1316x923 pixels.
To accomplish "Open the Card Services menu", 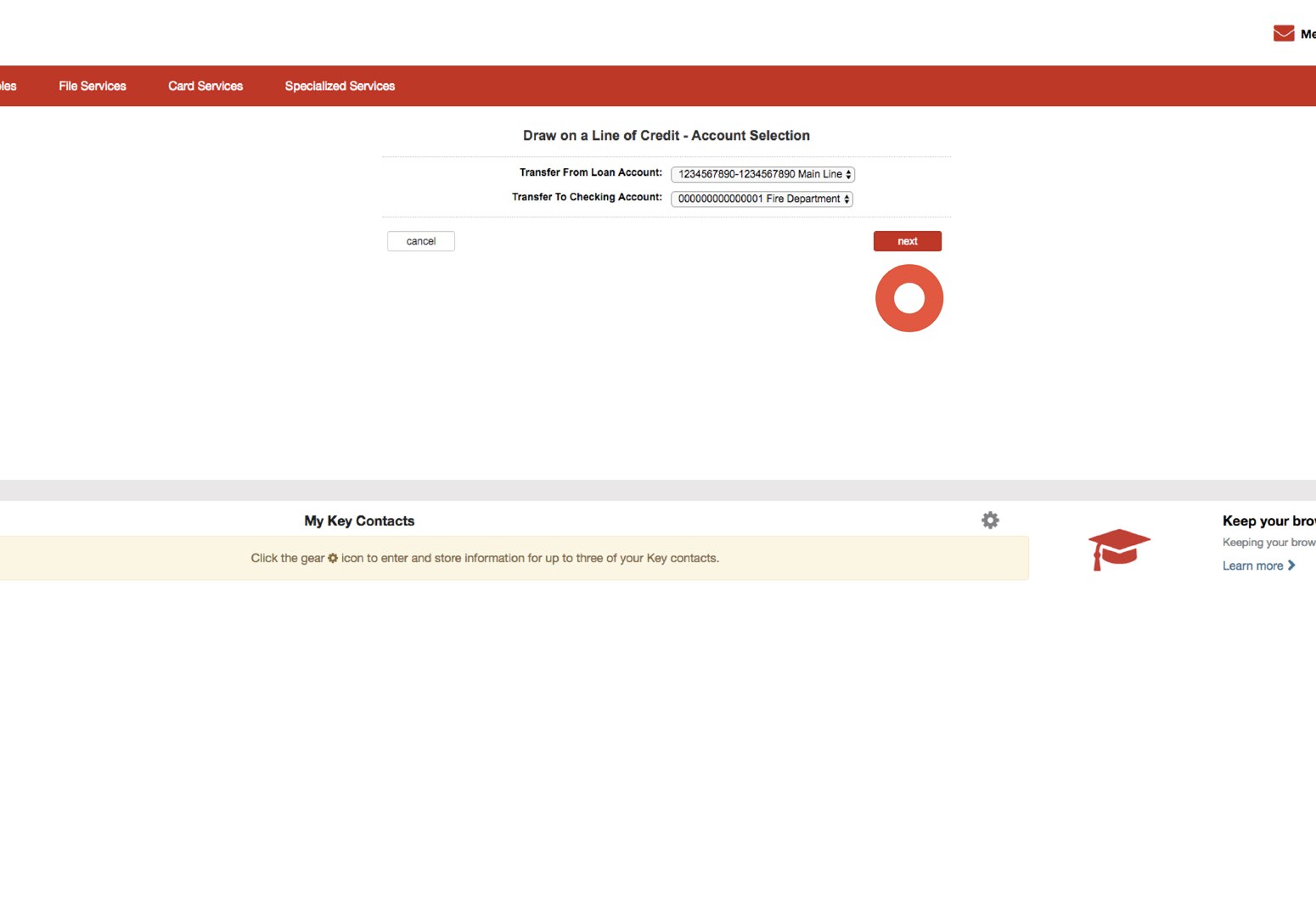I will click(x=205, y=85).
